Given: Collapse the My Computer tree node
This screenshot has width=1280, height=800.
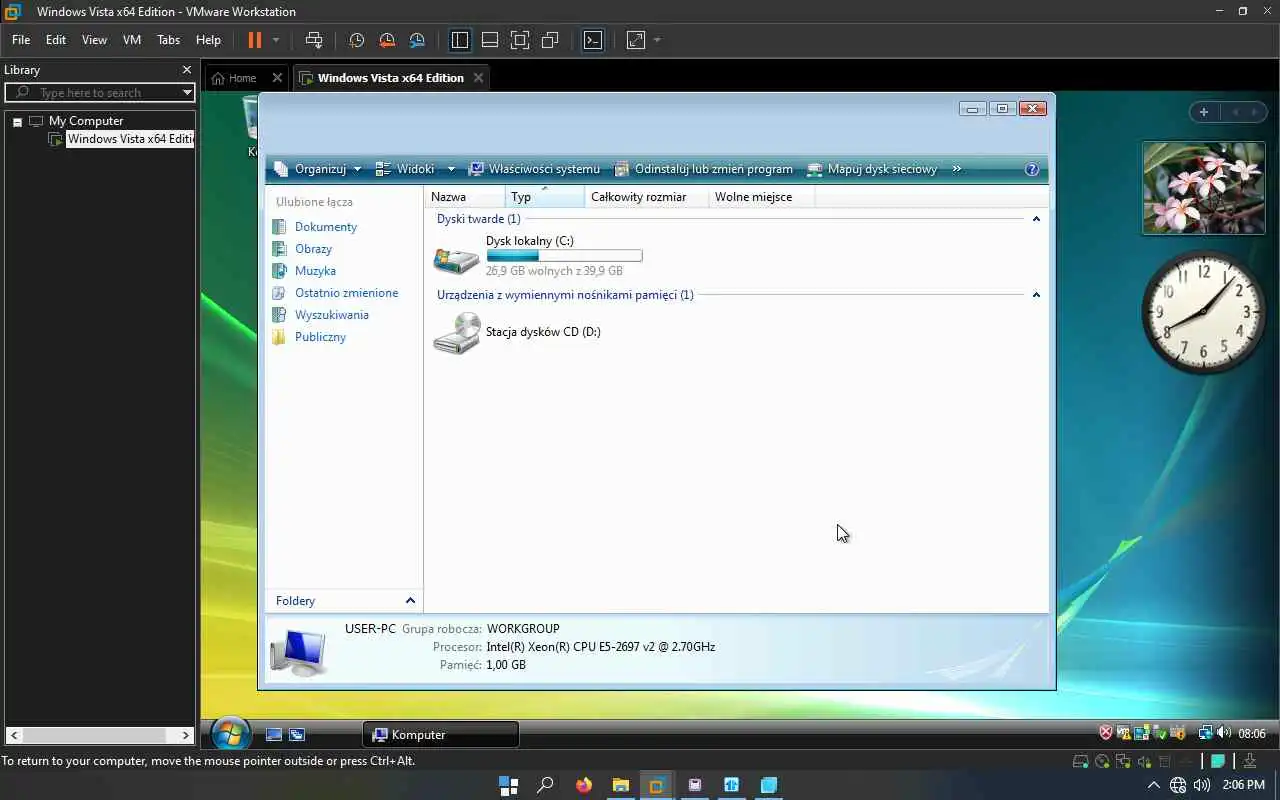Looking at the screenshot, I should click(17, 121).
